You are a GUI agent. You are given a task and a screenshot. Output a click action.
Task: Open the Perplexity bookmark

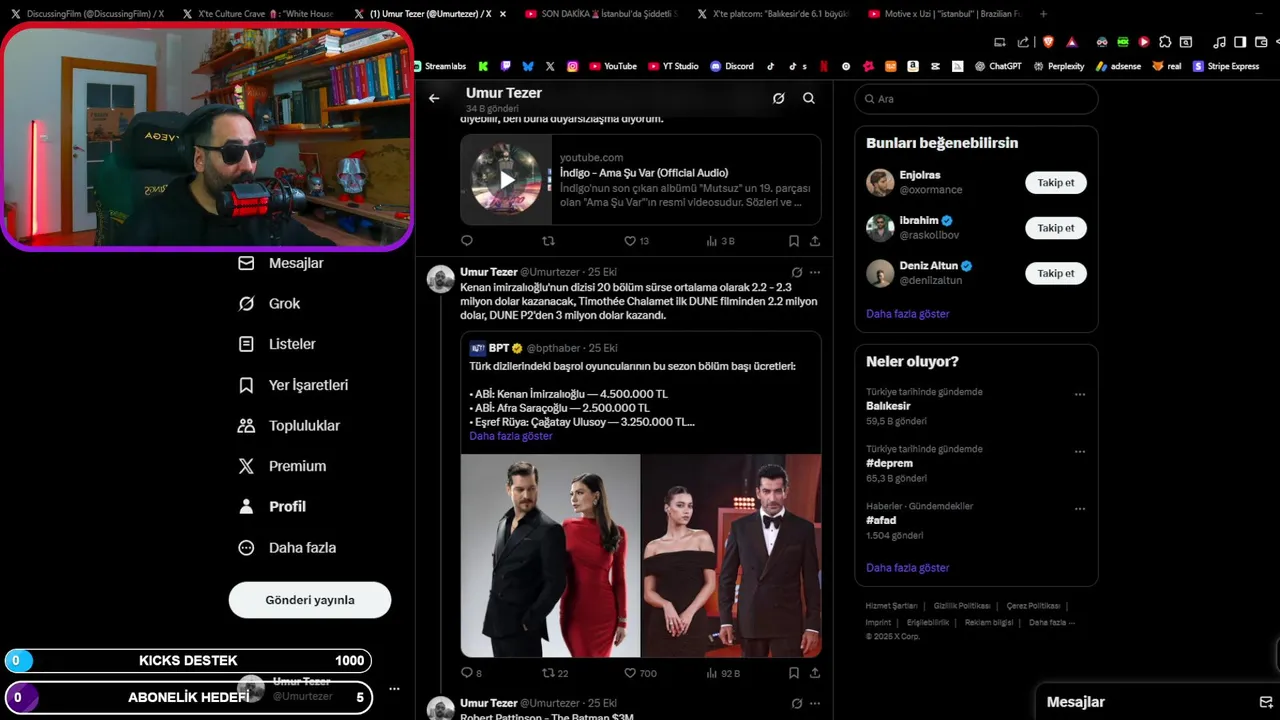tap(1060, 66)
